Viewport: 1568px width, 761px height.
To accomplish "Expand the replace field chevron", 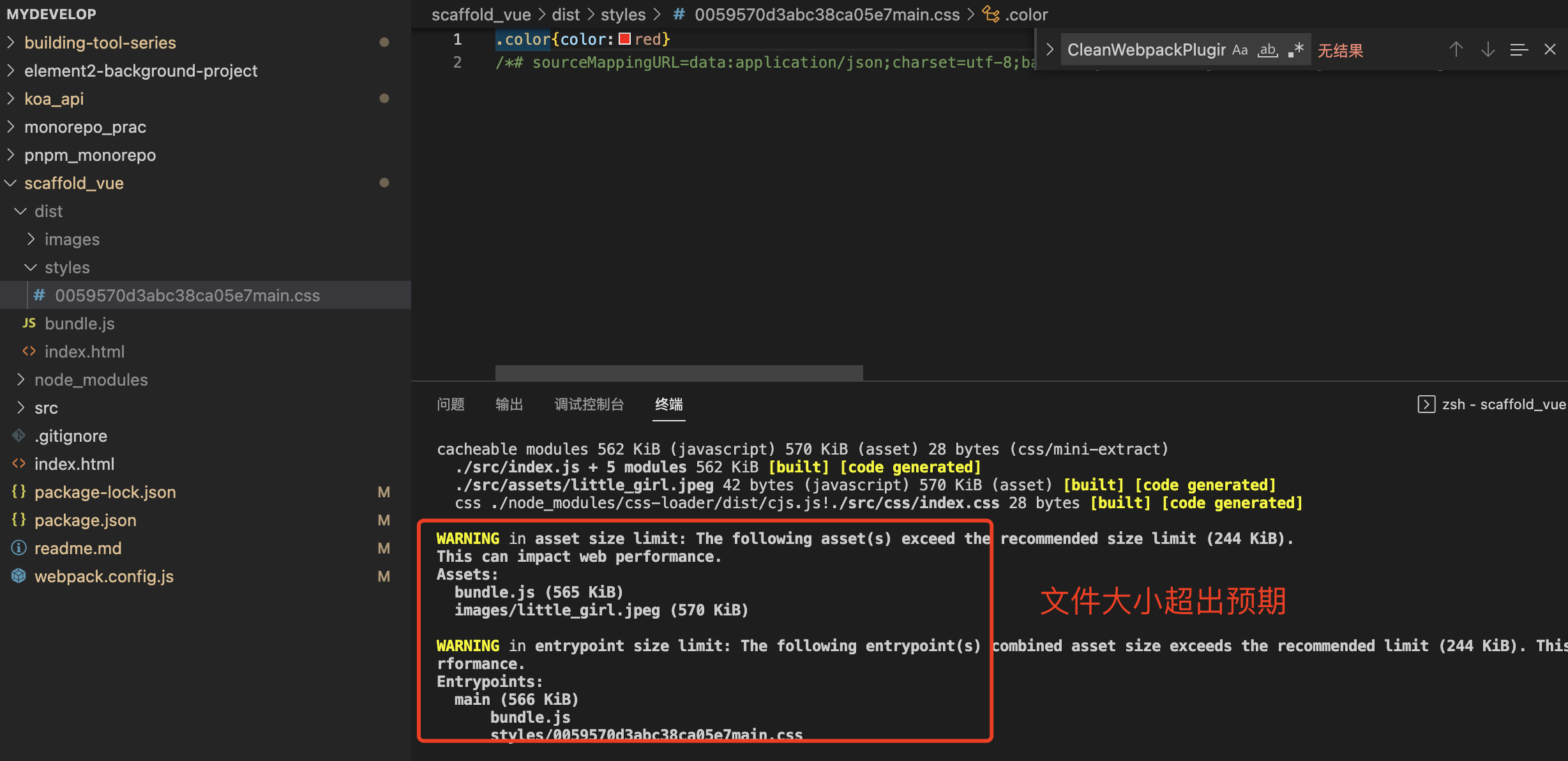I will (x=1050, y=50).
